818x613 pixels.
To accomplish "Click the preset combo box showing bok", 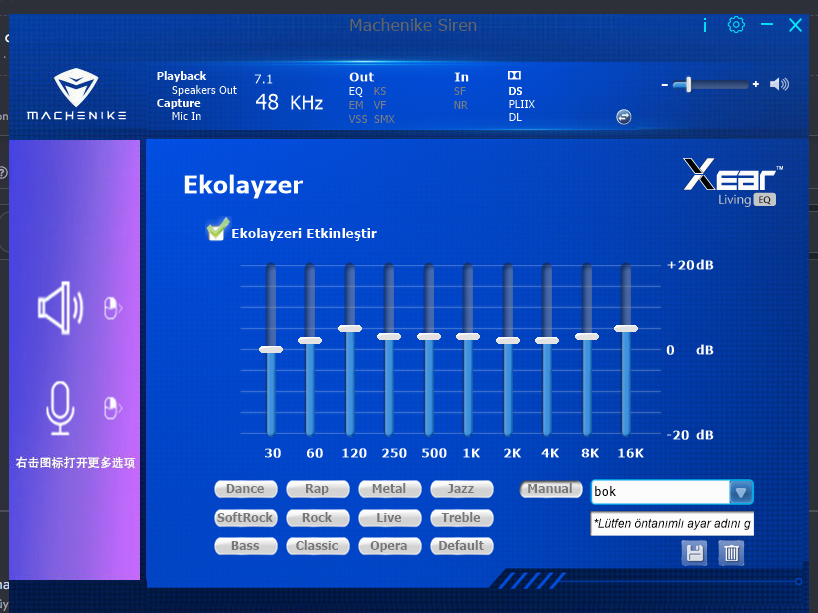I will [672, 492].
